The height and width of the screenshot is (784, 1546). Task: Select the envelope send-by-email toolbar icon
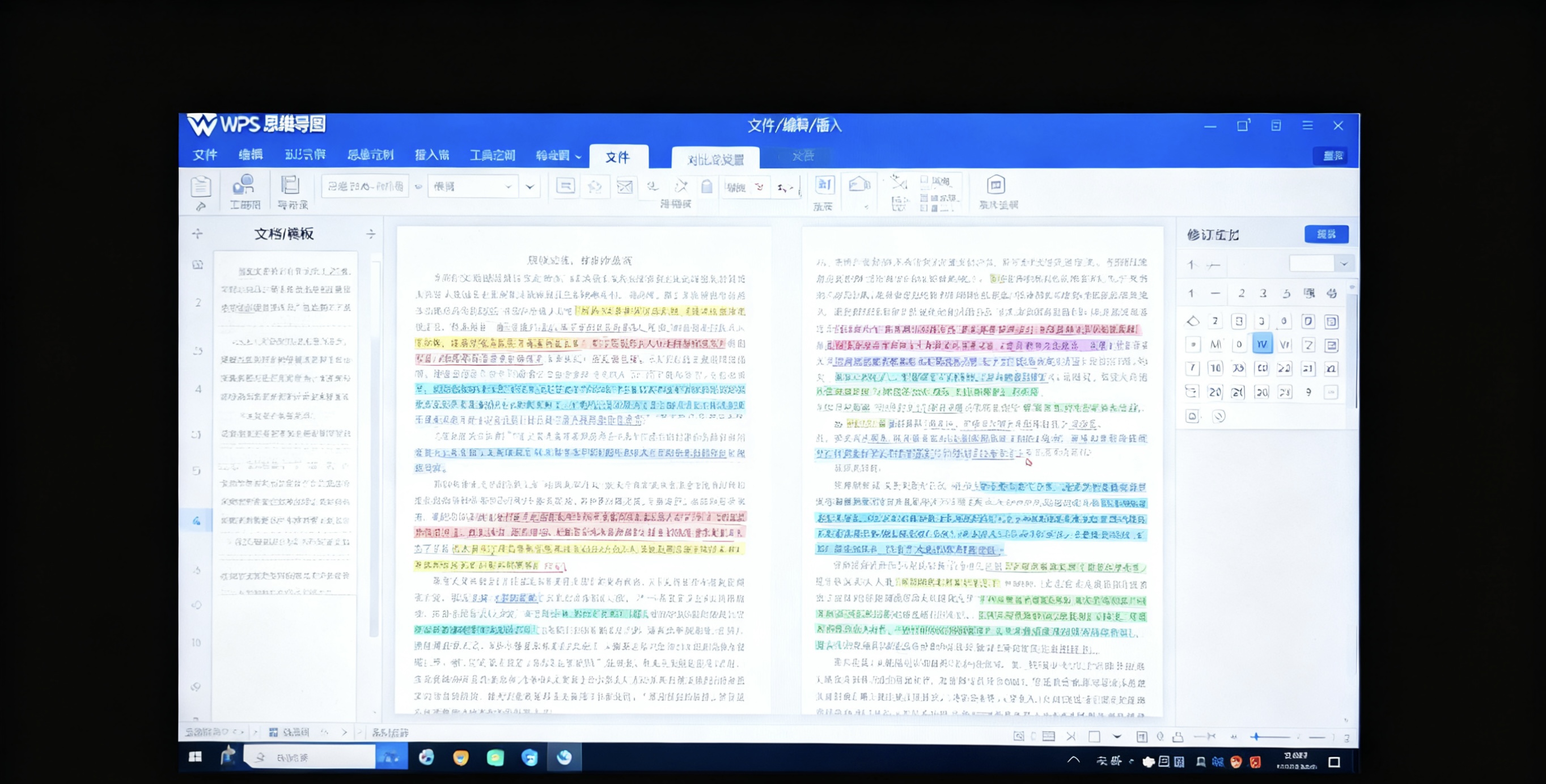click(x=624, y=186)
